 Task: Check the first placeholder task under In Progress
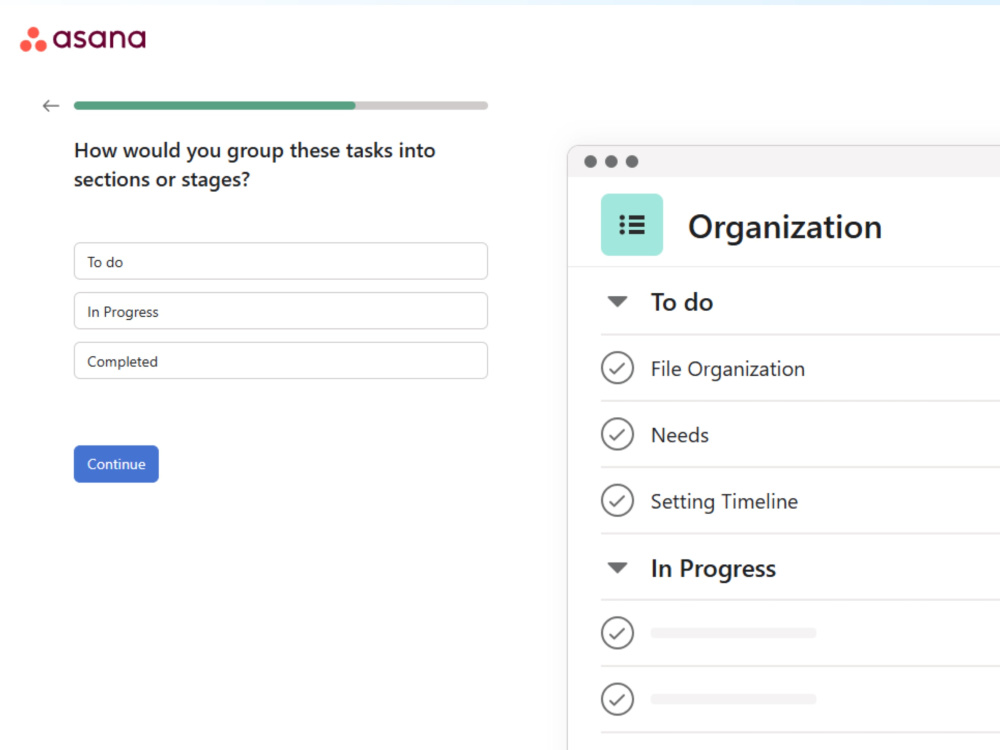pyautogui.click(x=617, y=633)
